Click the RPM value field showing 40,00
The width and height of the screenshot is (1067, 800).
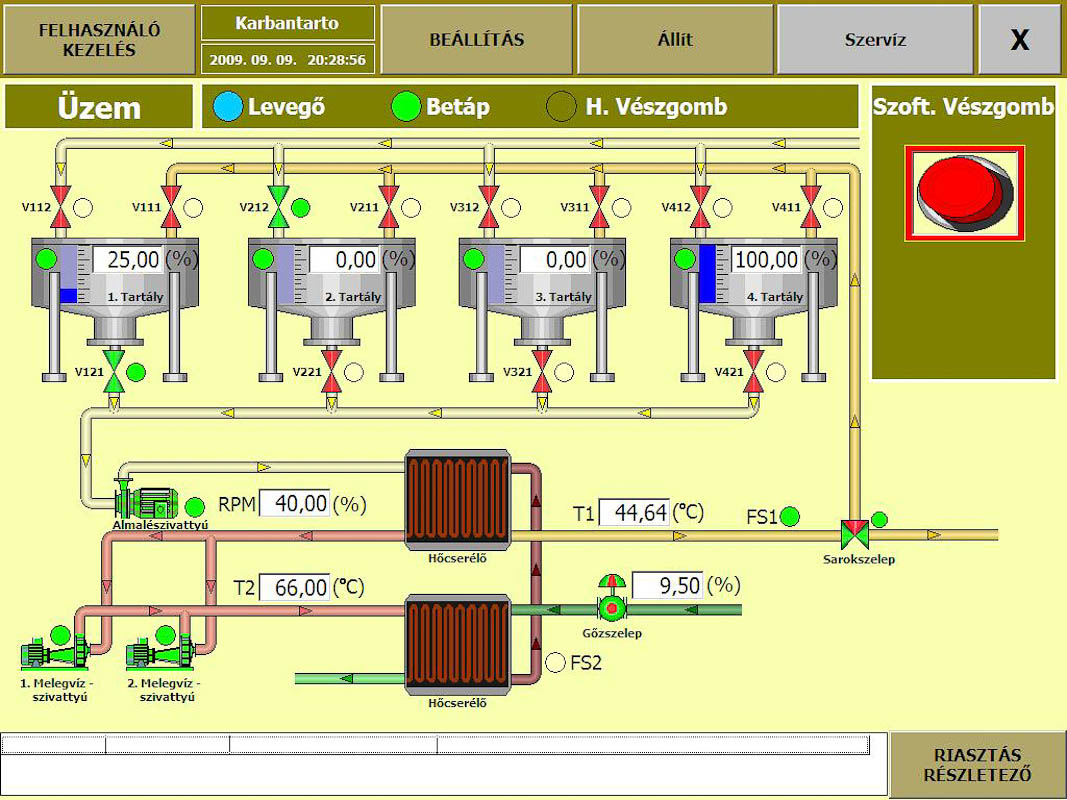click(294, 504)
